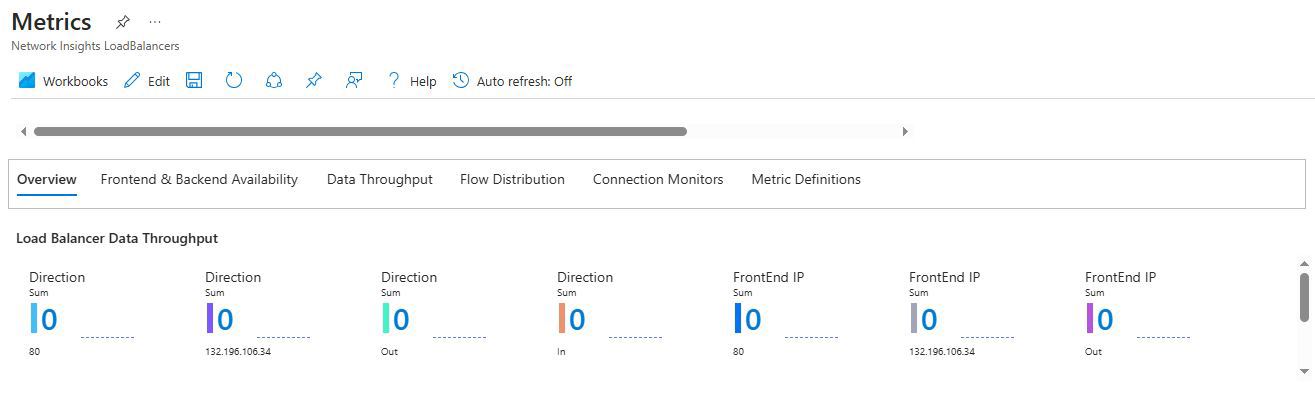Screen dimensions: 1315x413
Task: Switch to the Frontend & Backend Availability tab
Action: pos(199,180)
